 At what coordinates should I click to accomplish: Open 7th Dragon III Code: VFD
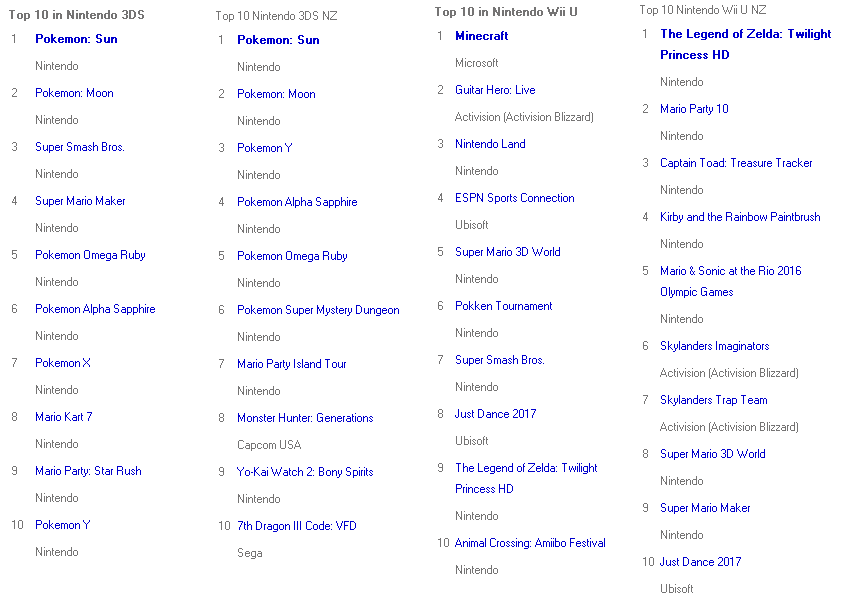point(297,526)
